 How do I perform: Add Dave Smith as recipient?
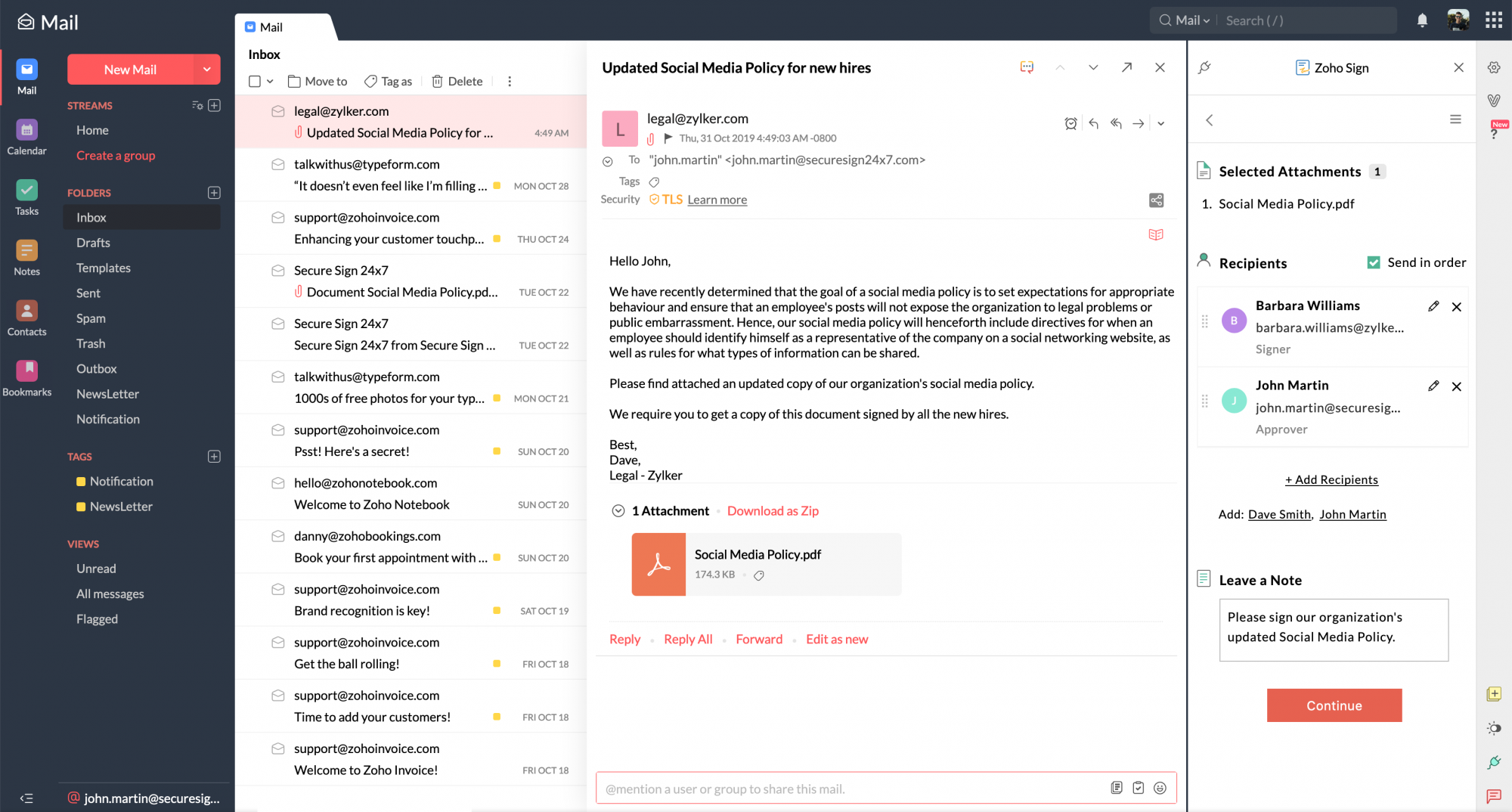click(x=1279, y=514)
